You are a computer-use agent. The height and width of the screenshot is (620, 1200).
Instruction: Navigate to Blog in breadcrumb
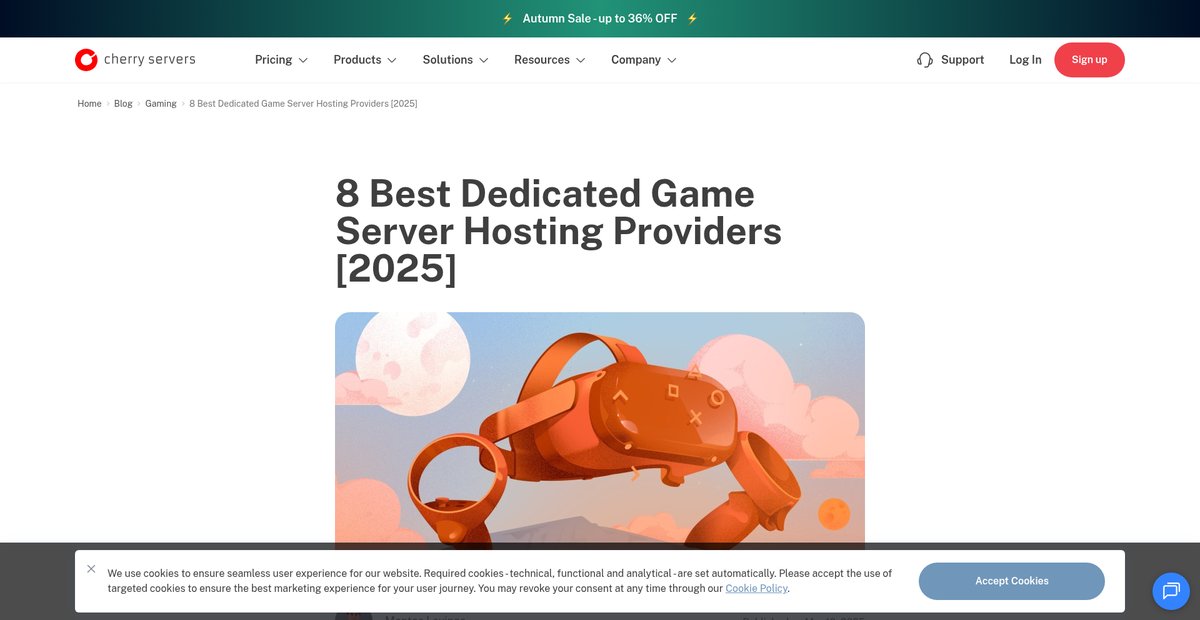pyautogui.click(x=123, y=104)
